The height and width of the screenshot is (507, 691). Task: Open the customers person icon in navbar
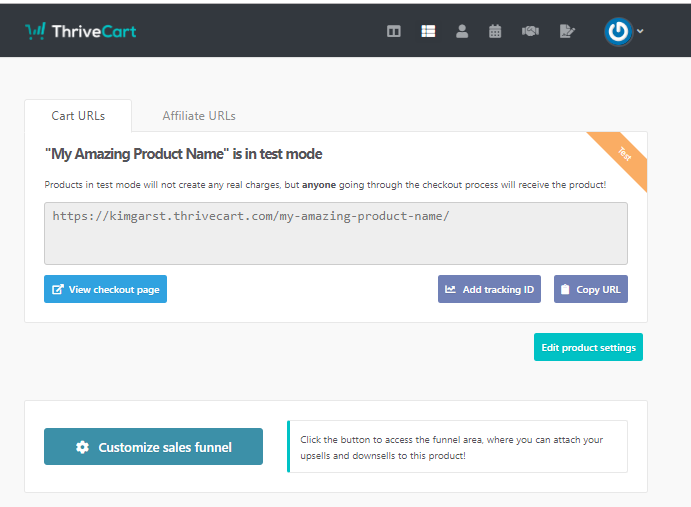tap(462, 31)
